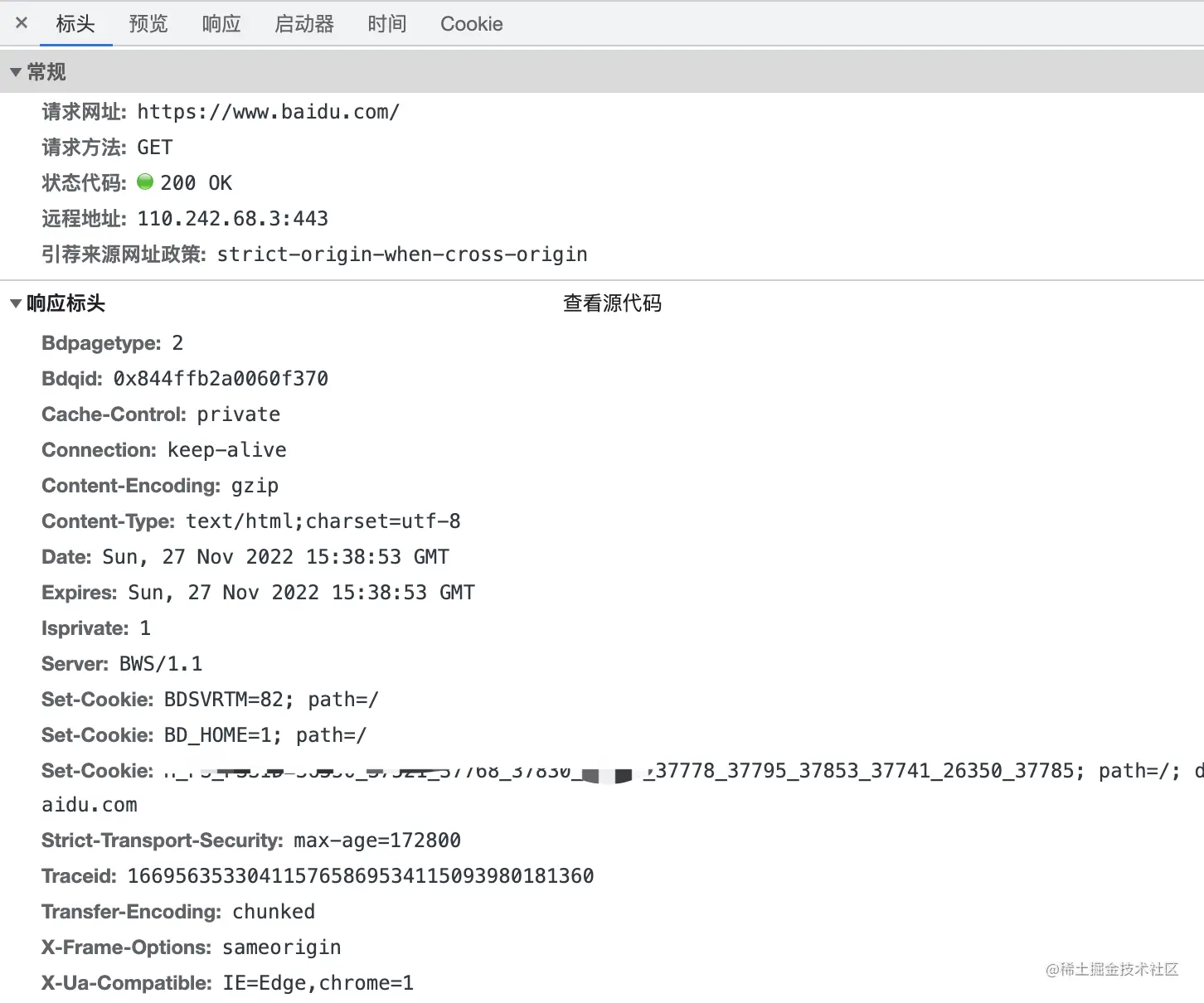This screenshot has width=1204, height=1003.
Task: Select the Cookie tab
Action: pos(472,23)
